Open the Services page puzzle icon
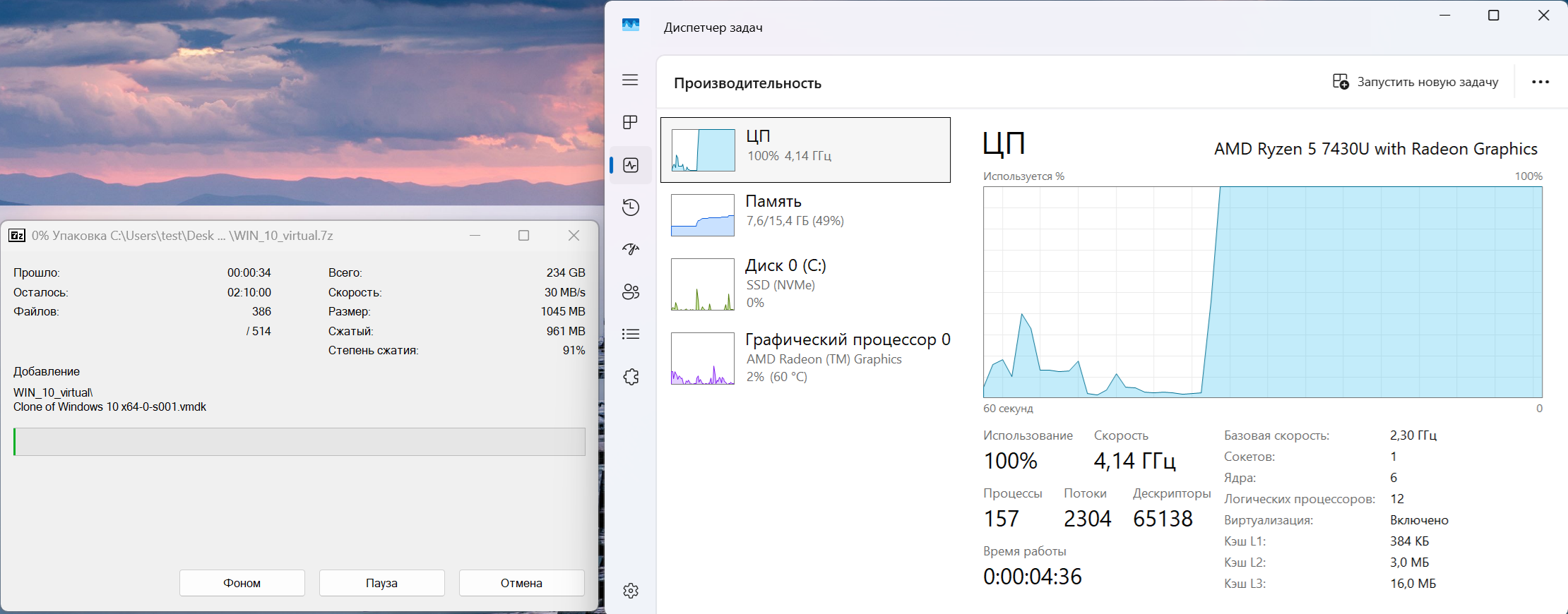 point(631,377)
